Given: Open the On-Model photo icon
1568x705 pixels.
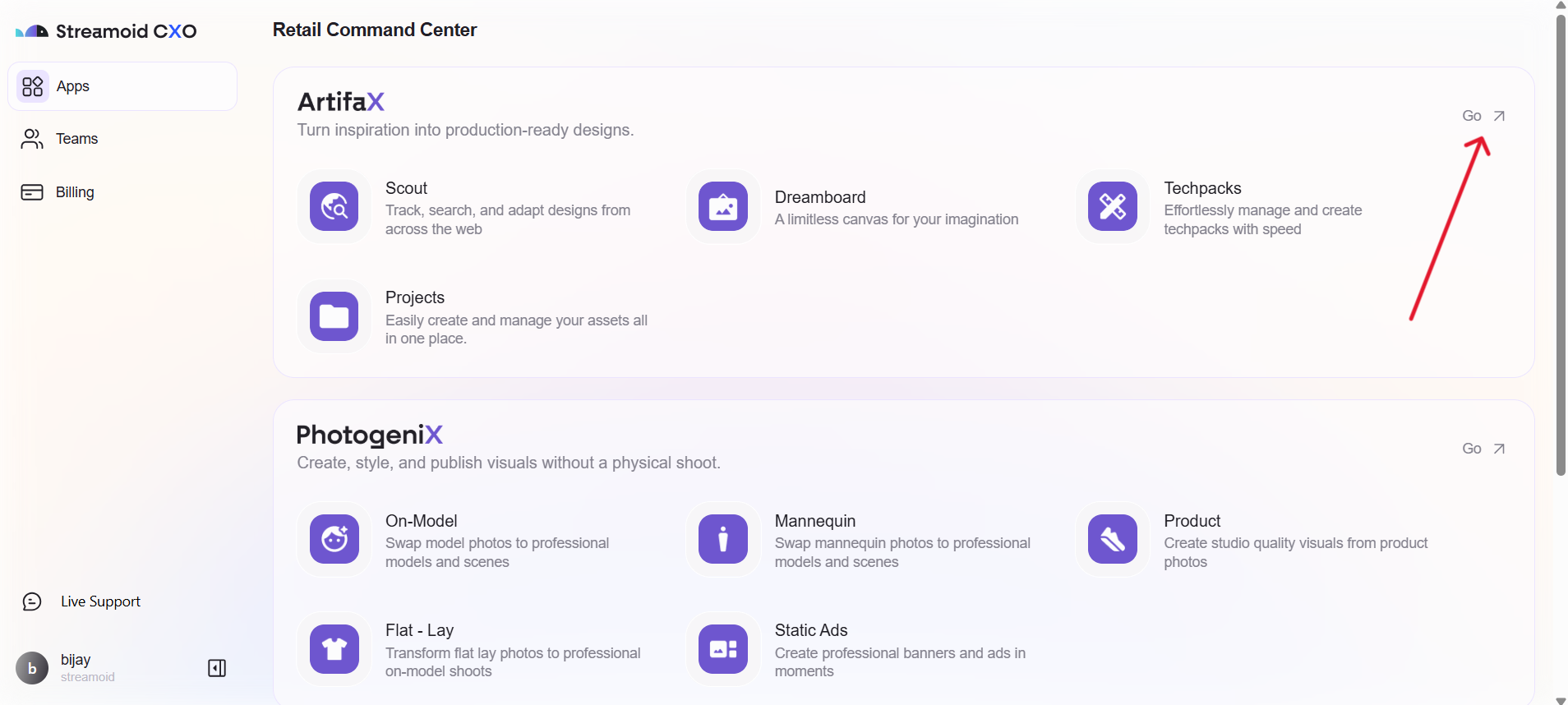Looking at the screenshot, I should 334,539.
